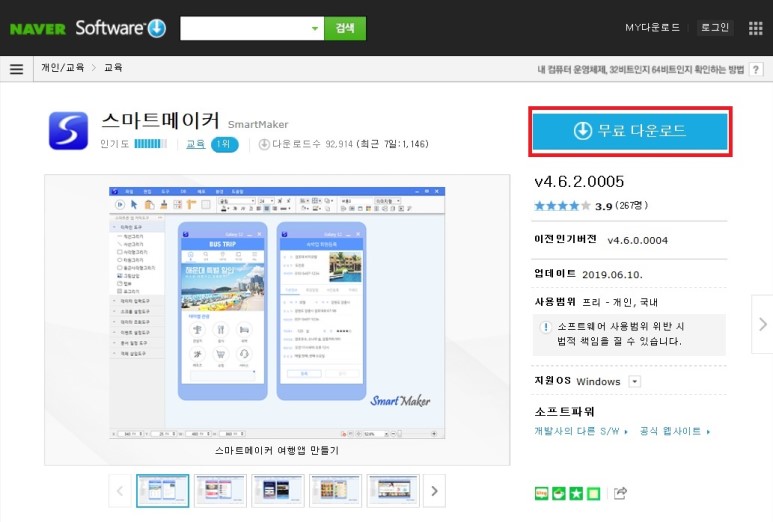Open MY다운로드 link
The height and width of the screenshot is (522, 773).
click(x=652, y=28)
